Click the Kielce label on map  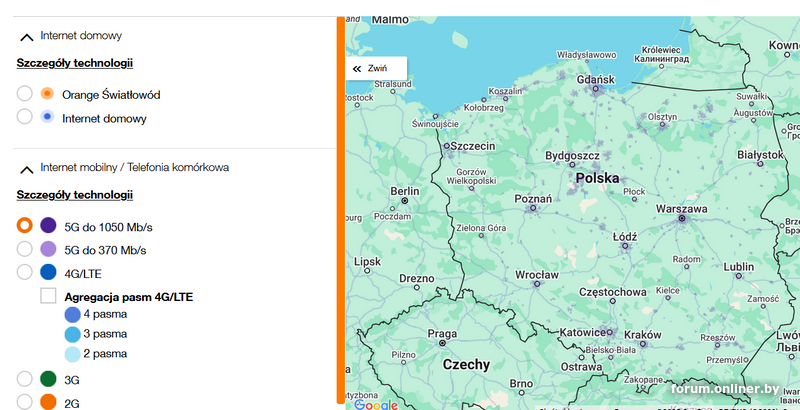667,290
